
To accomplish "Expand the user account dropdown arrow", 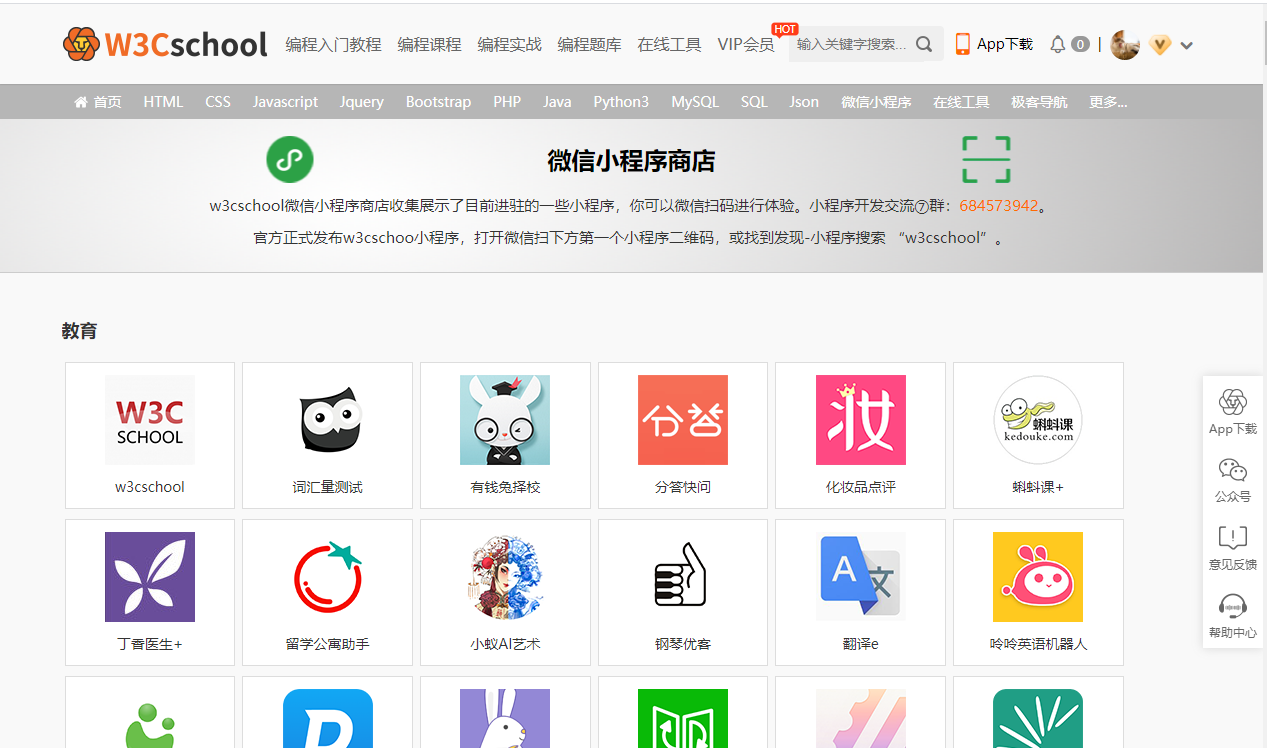I will 1187,45.
